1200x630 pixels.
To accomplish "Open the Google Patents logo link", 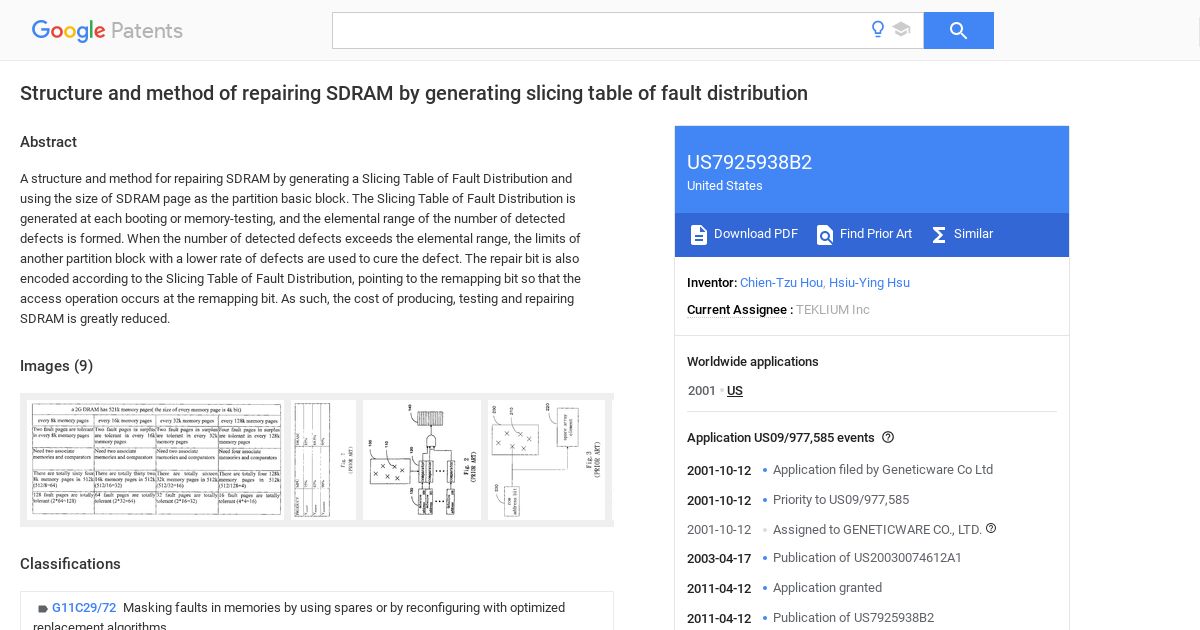I will click(107, 31).
